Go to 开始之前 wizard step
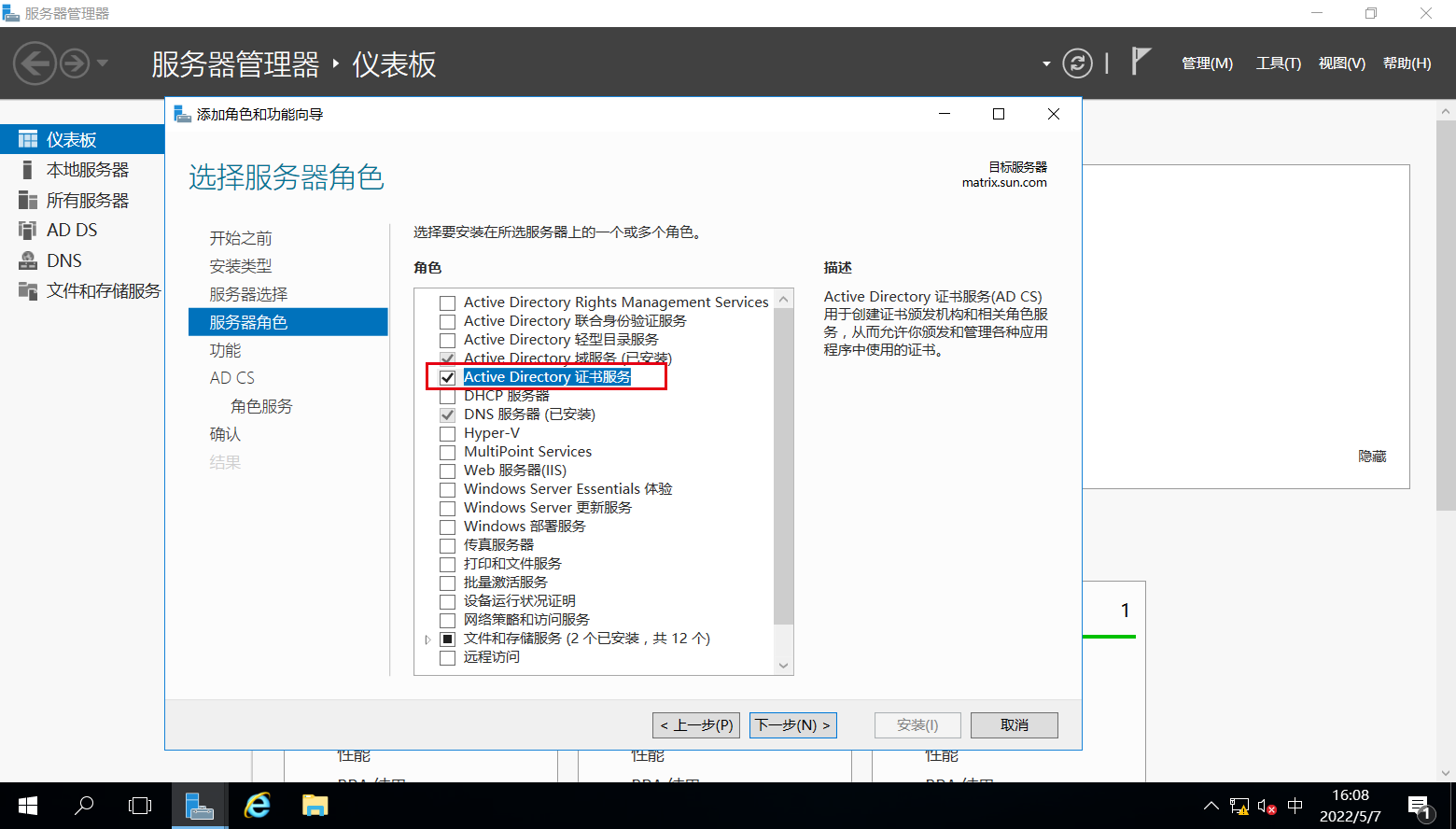Viewport: 1456px width, 829px height. point(241,238)
